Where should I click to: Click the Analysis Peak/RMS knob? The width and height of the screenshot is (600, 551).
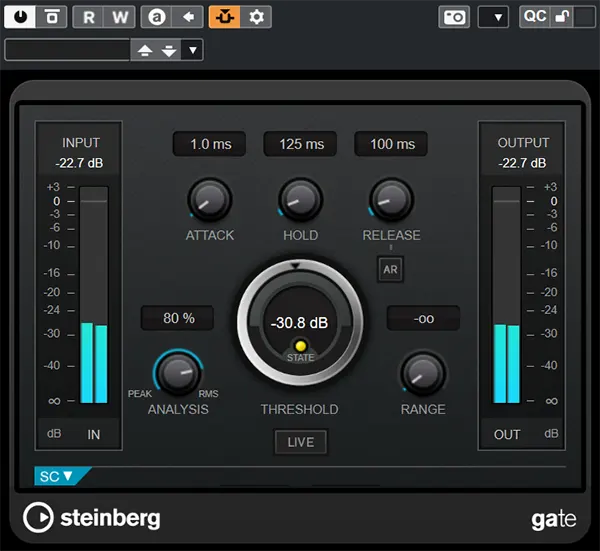pyautogui.click(x=178, y=373)
